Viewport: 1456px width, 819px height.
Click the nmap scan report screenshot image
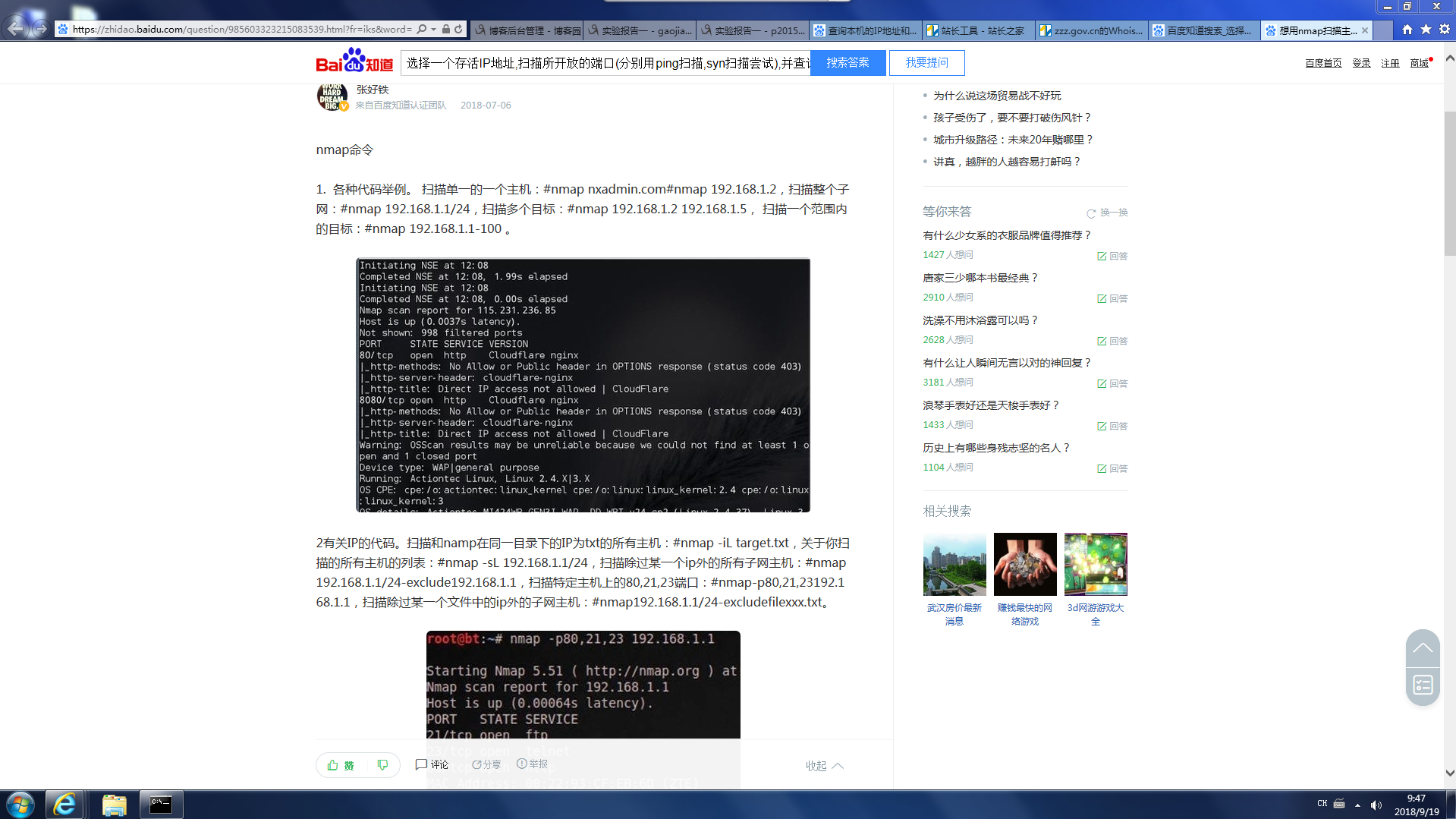583,385
